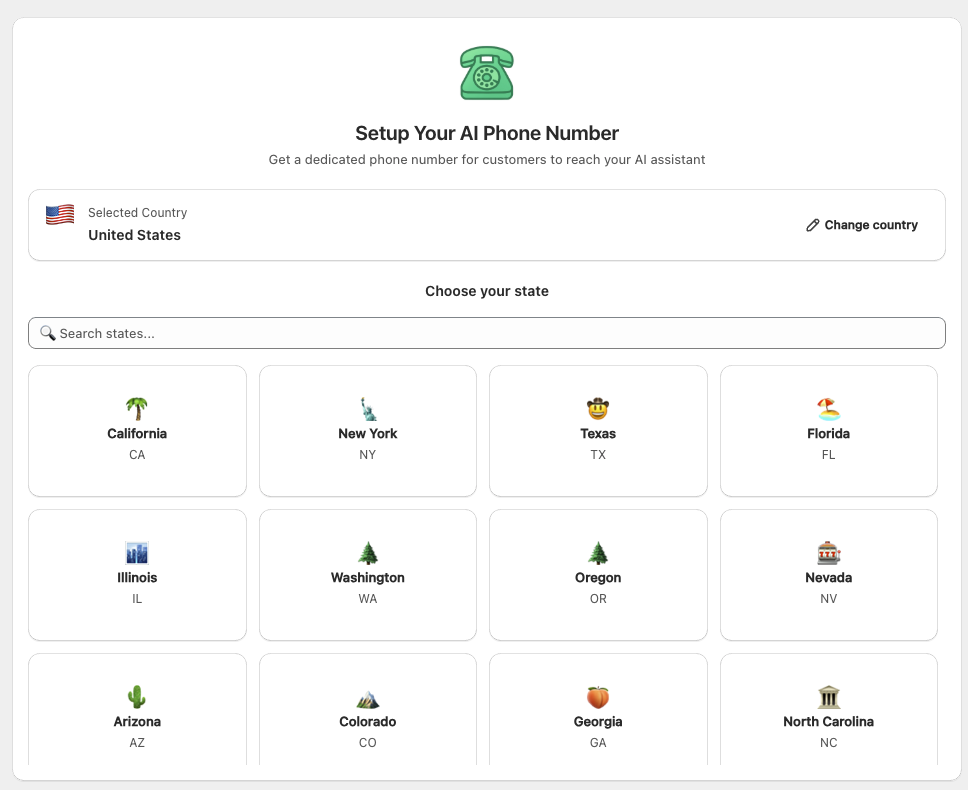Select the New York state name label

click(368, 434)
